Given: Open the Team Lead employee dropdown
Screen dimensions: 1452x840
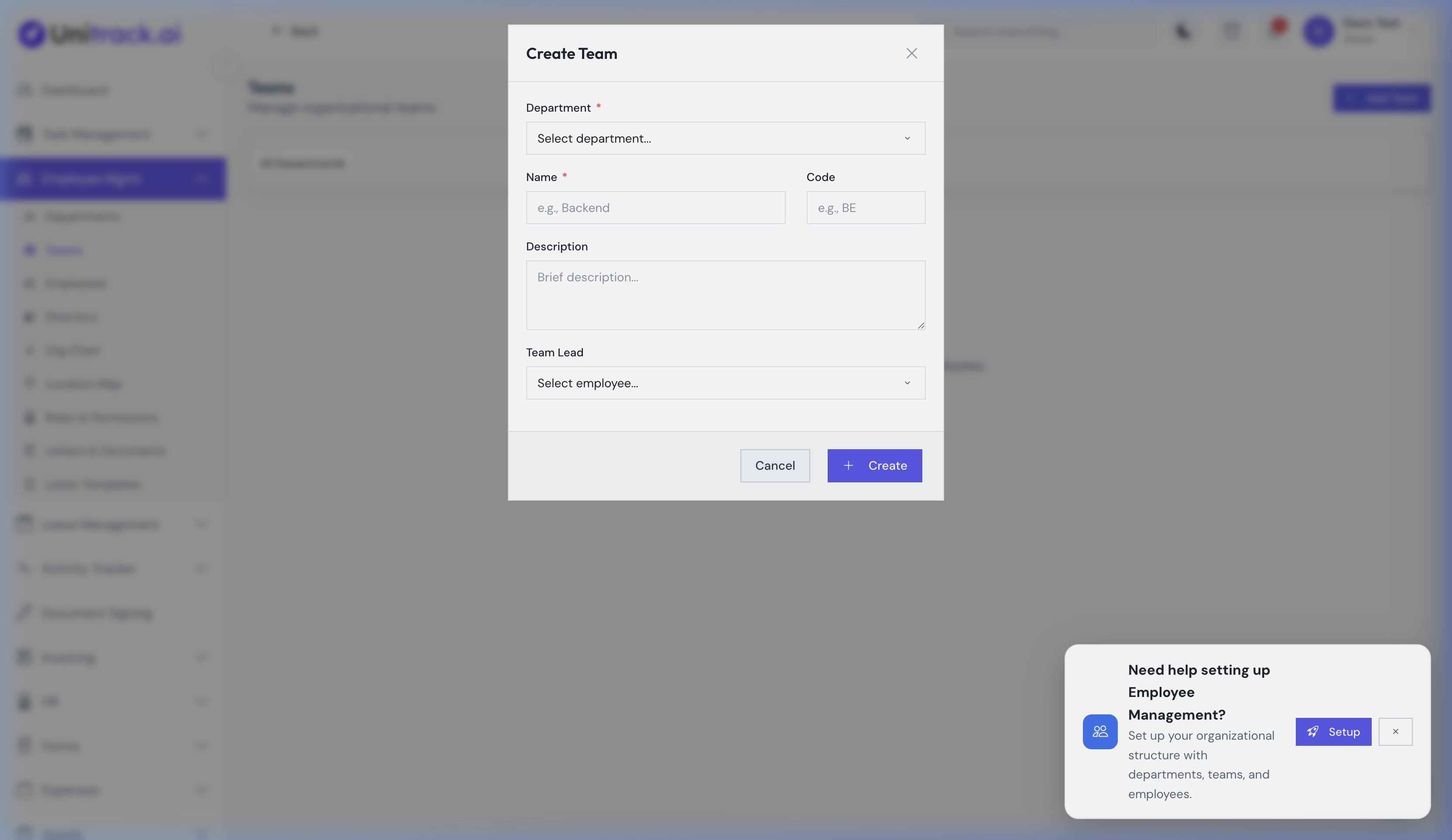Looking at the screenshot, I should (x=725, y=382).
